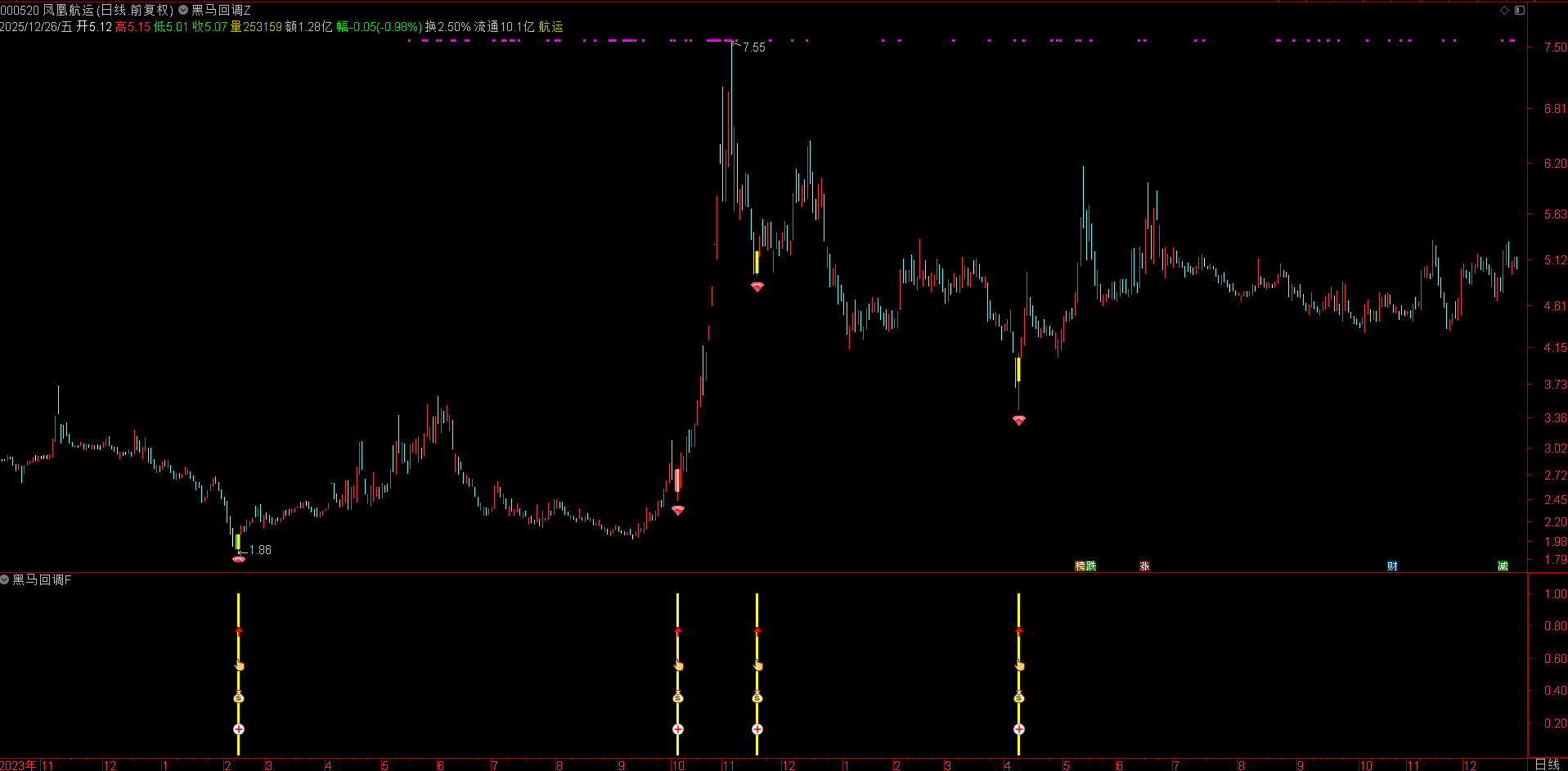Click the diamond icon at chart top-right
The image size is (1568, 771).
pos(1504,10)
